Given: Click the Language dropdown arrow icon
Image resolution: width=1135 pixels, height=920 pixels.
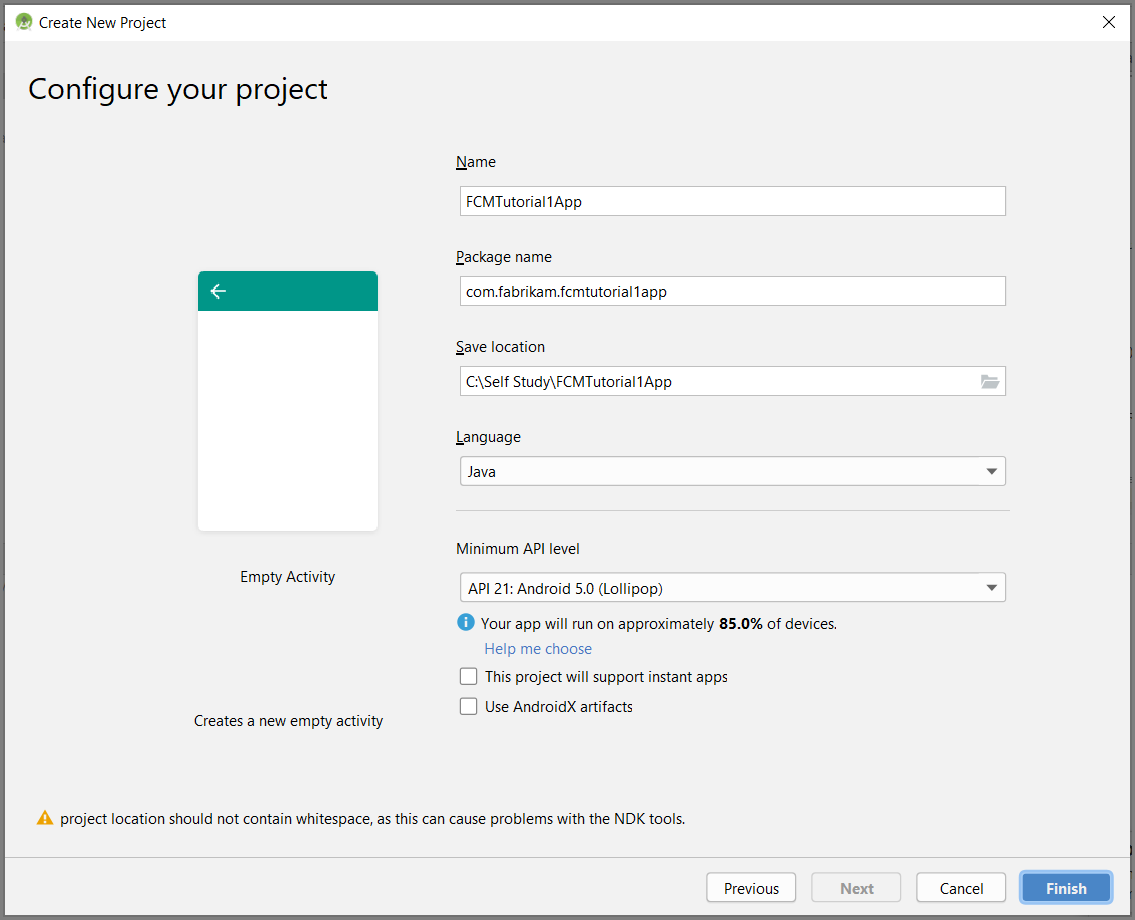Looking at the screenshot, I should coord(991,471).
